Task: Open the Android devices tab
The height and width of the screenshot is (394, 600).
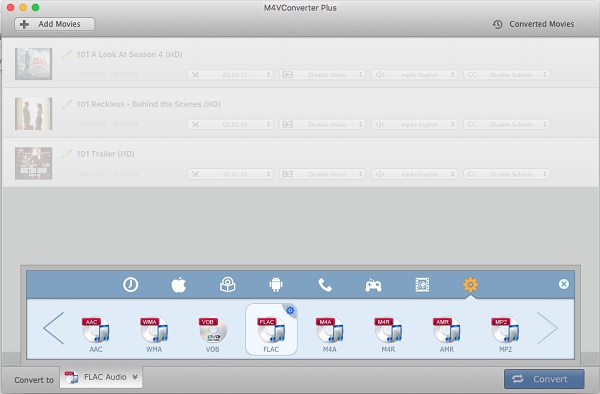Action: tap(276, 285)
